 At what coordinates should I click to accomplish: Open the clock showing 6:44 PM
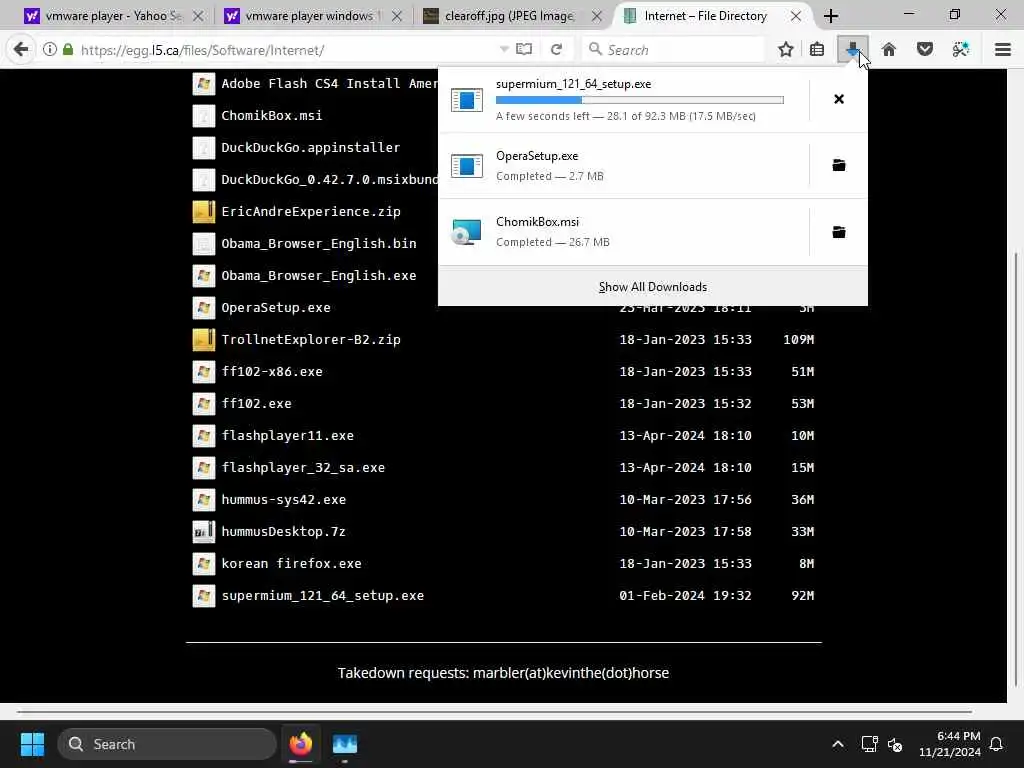950,744
